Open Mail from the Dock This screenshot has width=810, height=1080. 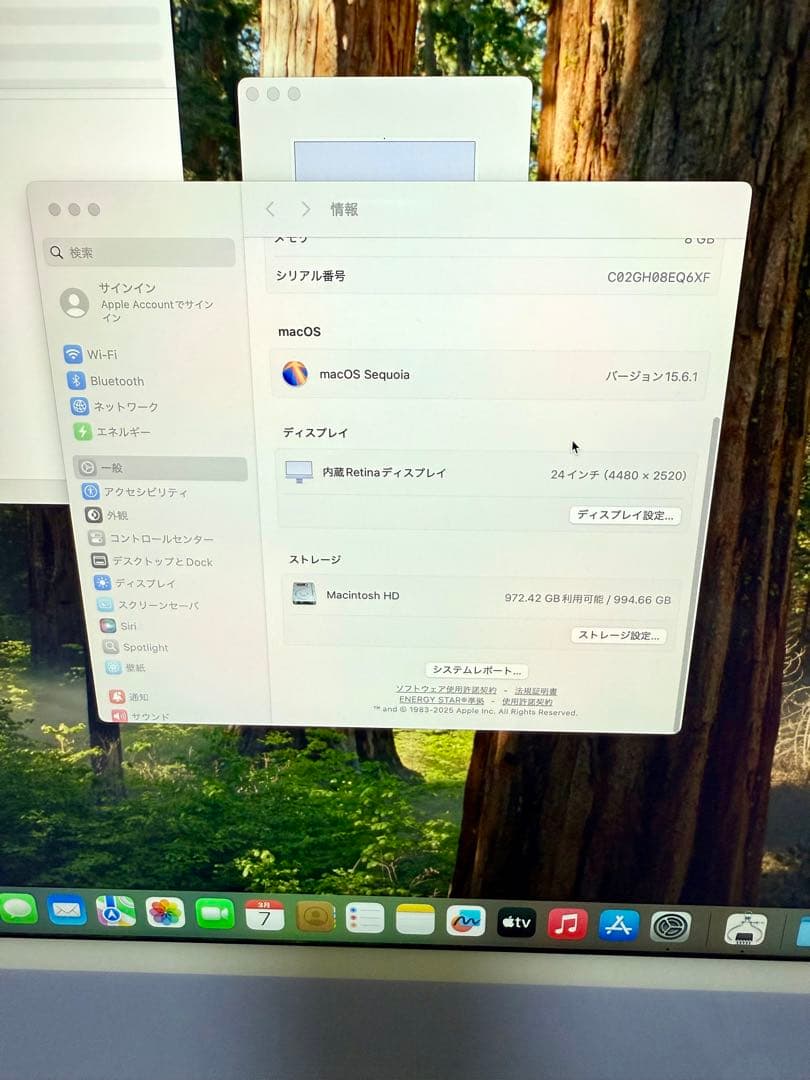[67, 910]
